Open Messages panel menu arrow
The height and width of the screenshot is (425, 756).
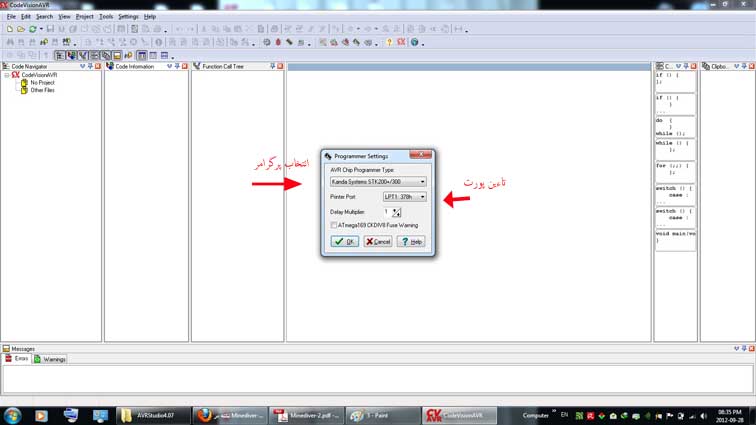(x=736, y=348)
